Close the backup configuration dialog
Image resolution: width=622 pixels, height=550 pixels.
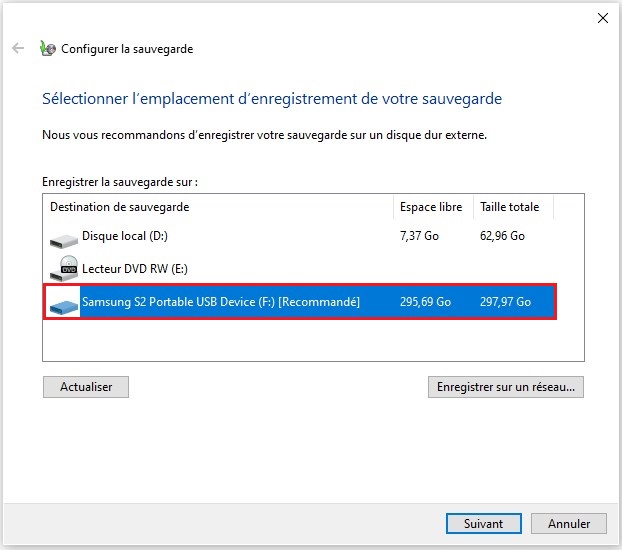pos(603,18)
